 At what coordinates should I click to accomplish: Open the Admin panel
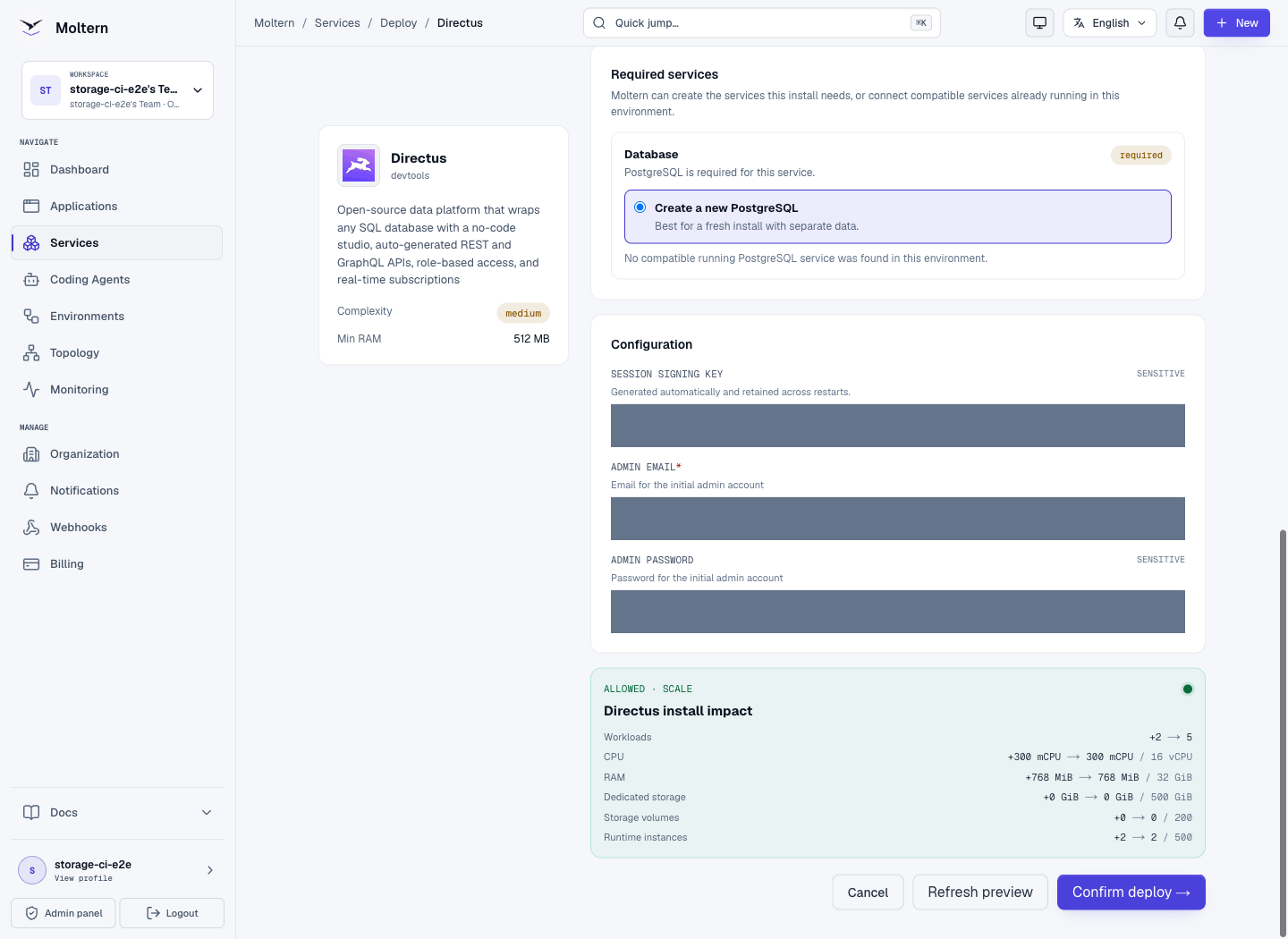point(64,913)
